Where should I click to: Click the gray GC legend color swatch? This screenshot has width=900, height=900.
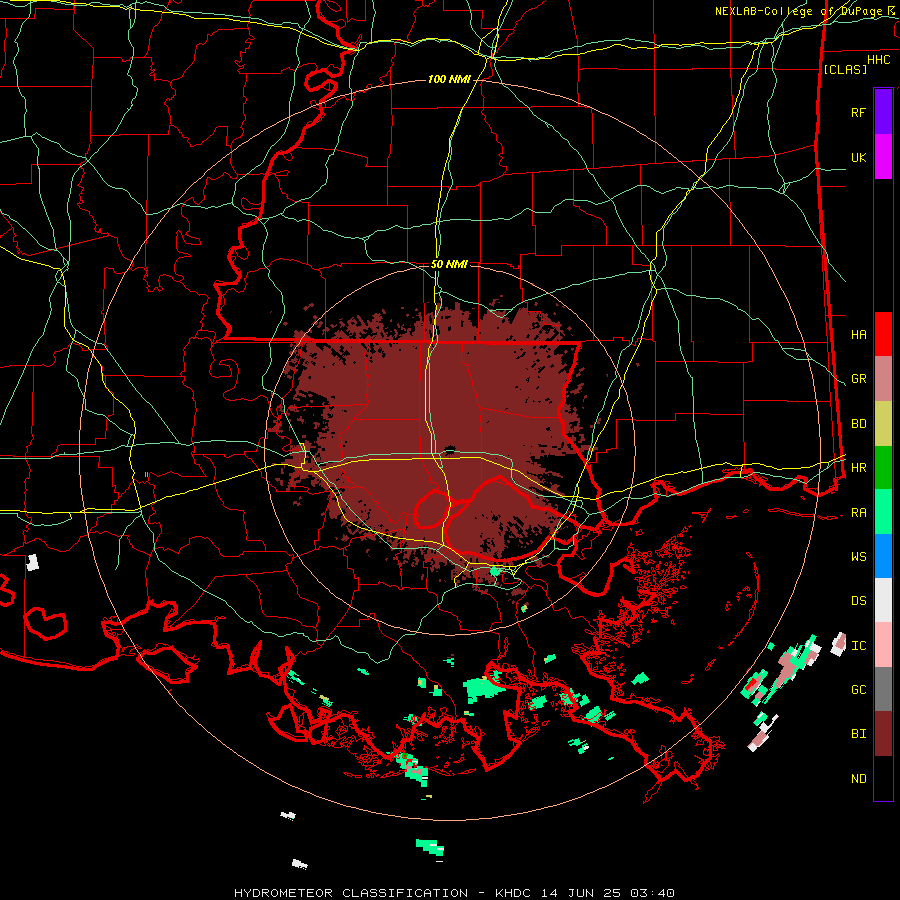[883, 689]
